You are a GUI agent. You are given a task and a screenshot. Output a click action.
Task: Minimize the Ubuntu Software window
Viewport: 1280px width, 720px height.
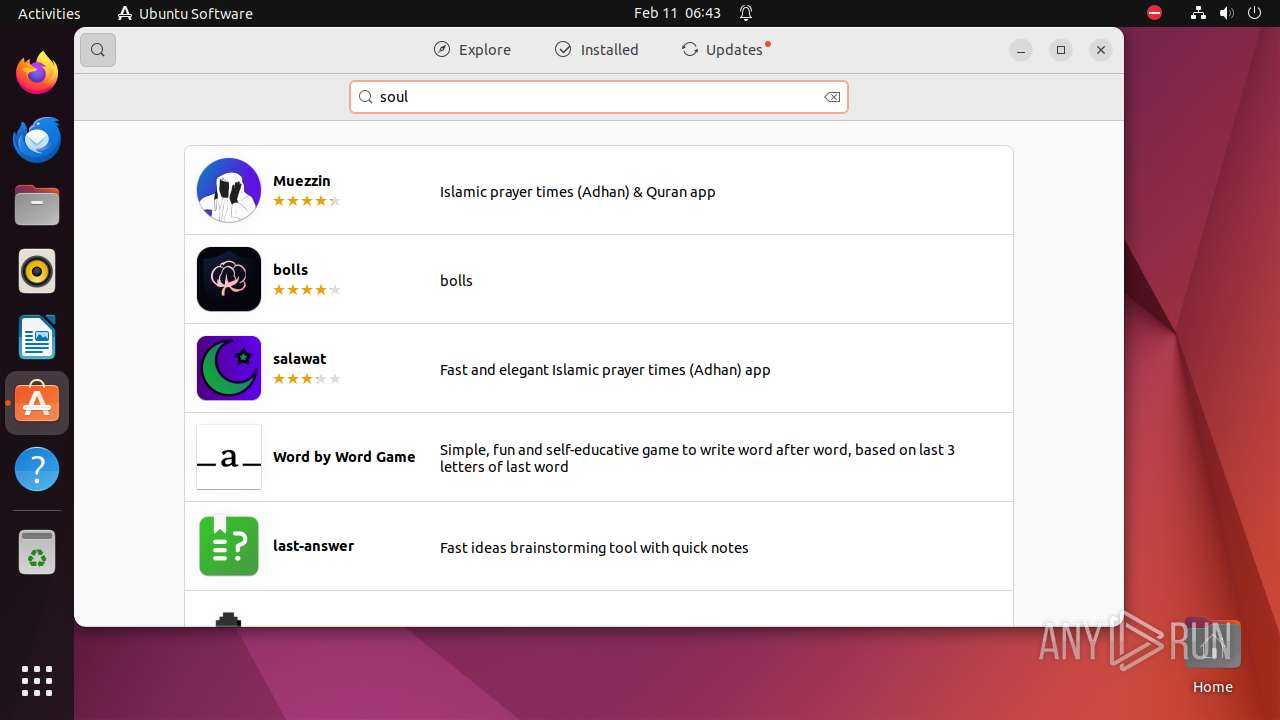click(x=1021, y=50)
